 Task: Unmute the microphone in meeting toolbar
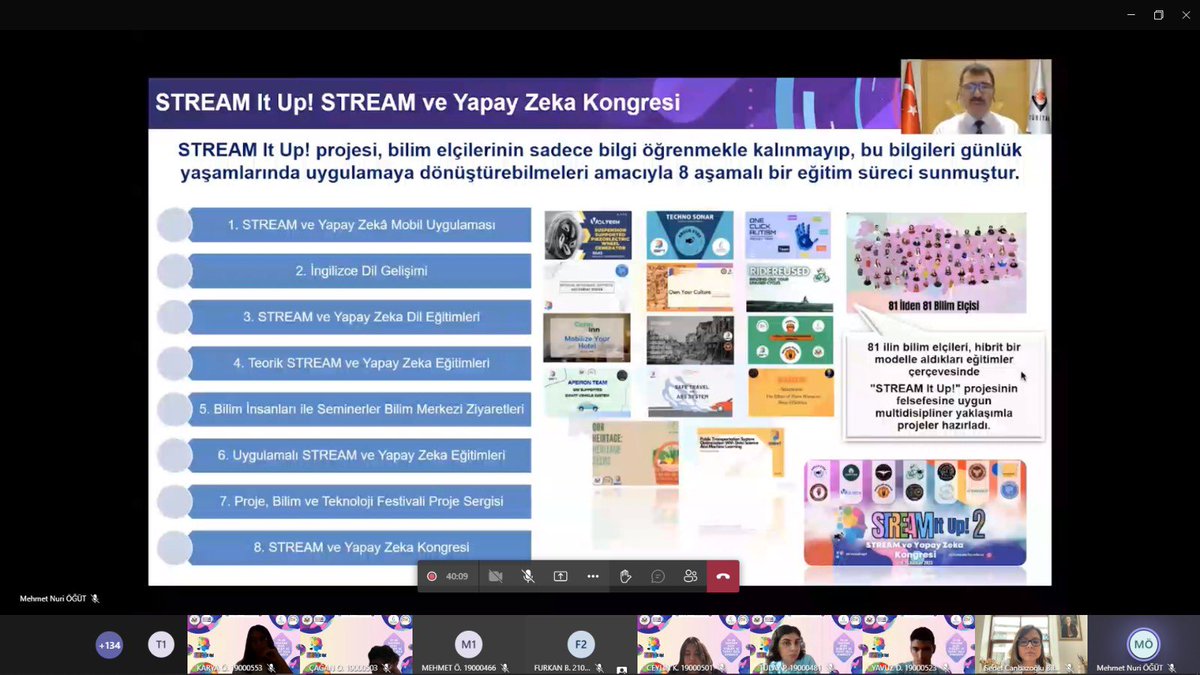(528, 576)
